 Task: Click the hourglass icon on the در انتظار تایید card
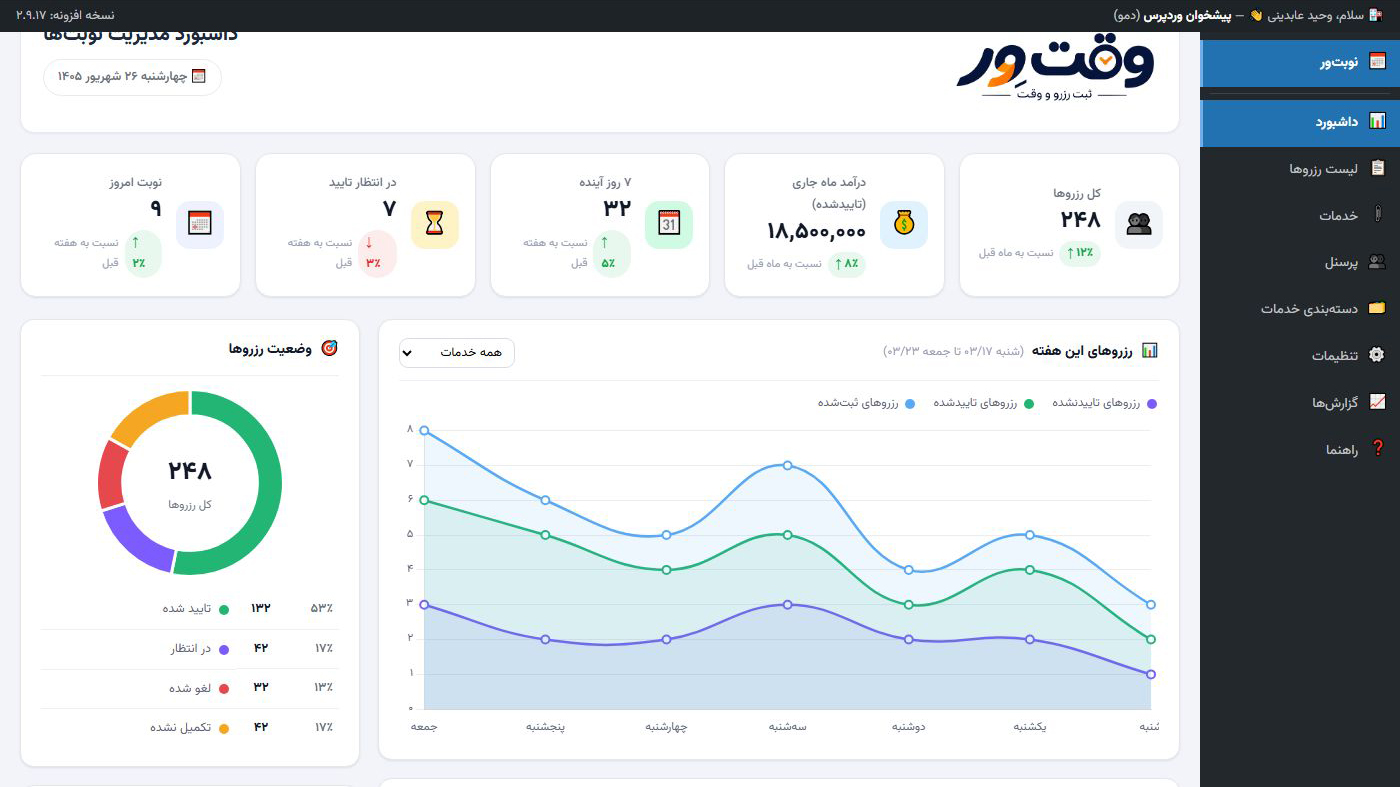click(x=434, y=225)
